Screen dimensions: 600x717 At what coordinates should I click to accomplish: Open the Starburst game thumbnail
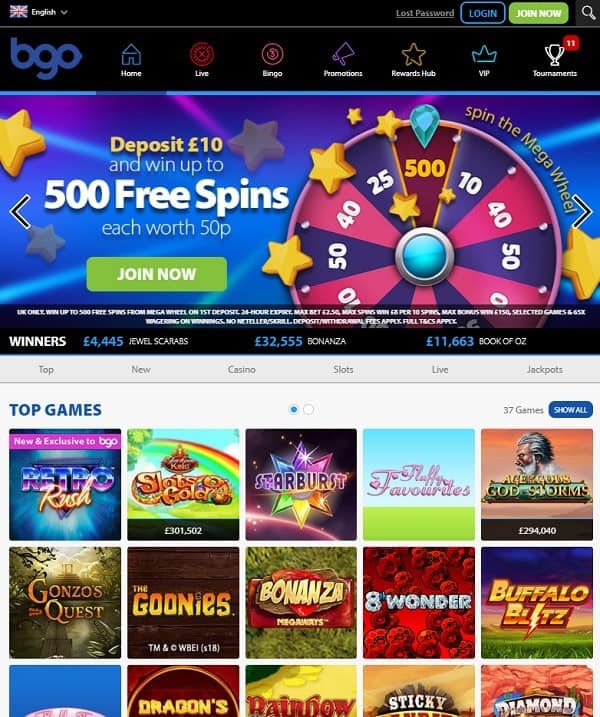point(301,484)
